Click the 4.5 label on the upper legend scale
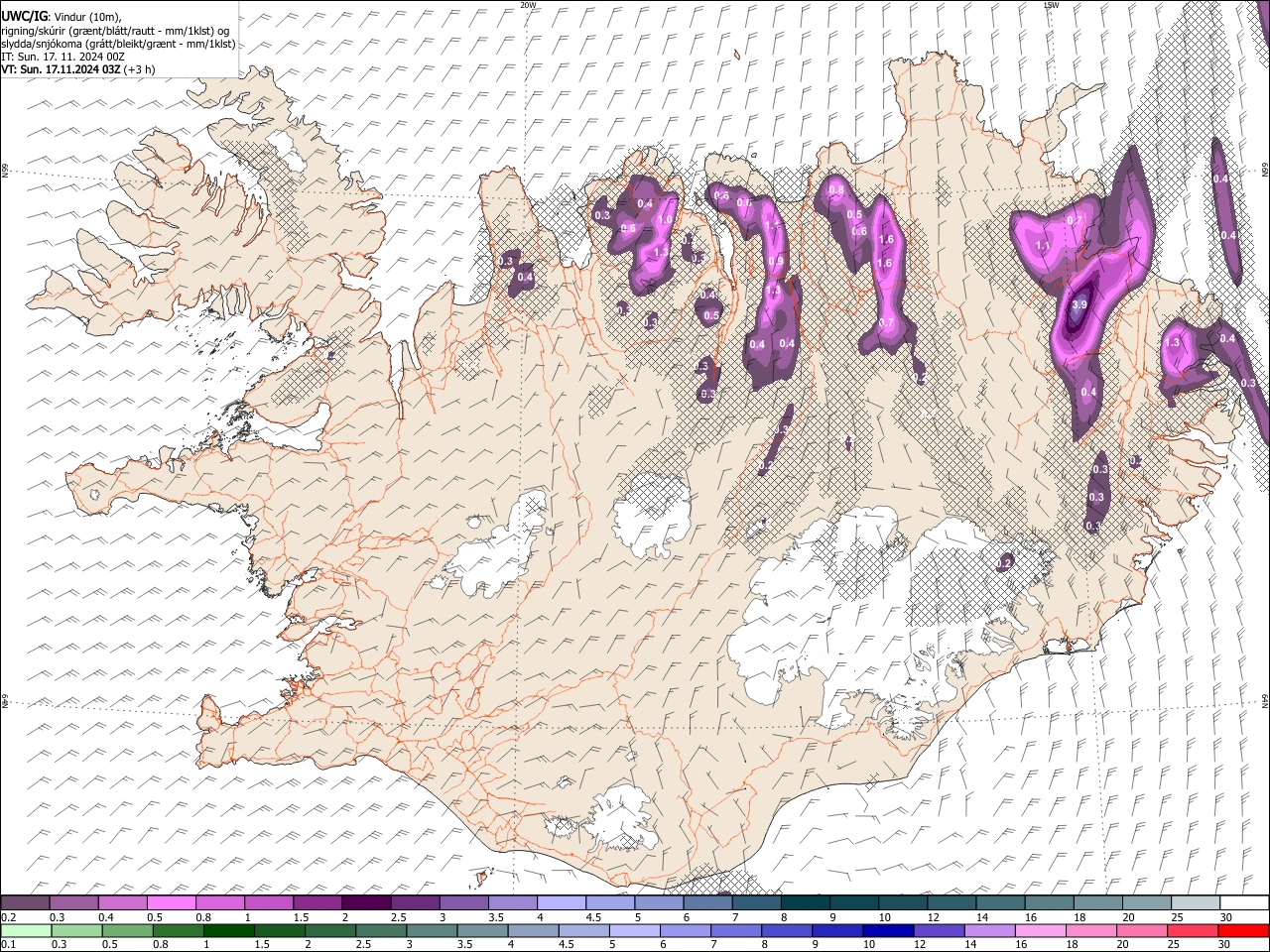This screenshot has height=952, width=1270. click(593, 917)
